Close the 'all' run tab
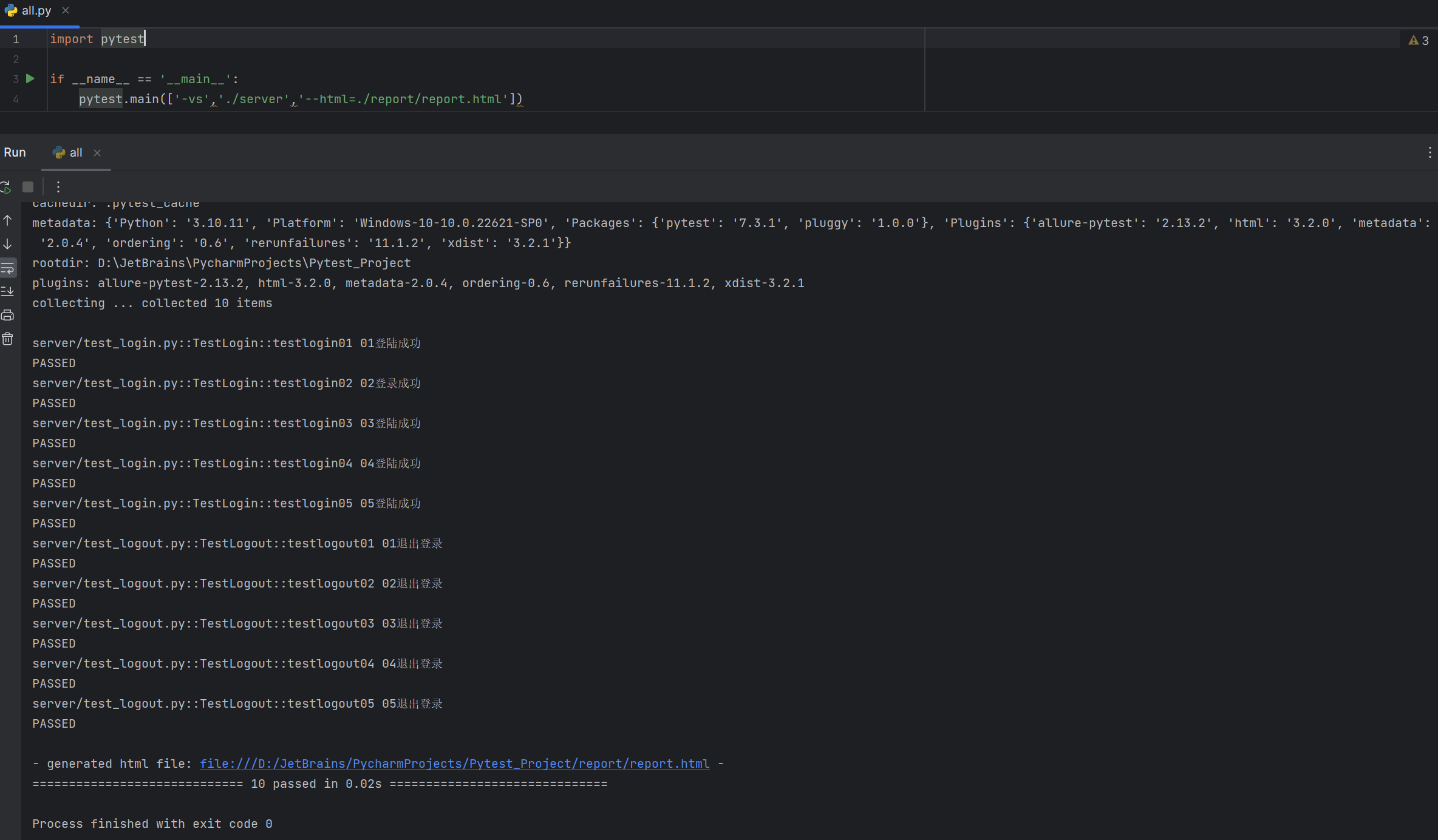 pyautogui.click(x=97, y=153)
